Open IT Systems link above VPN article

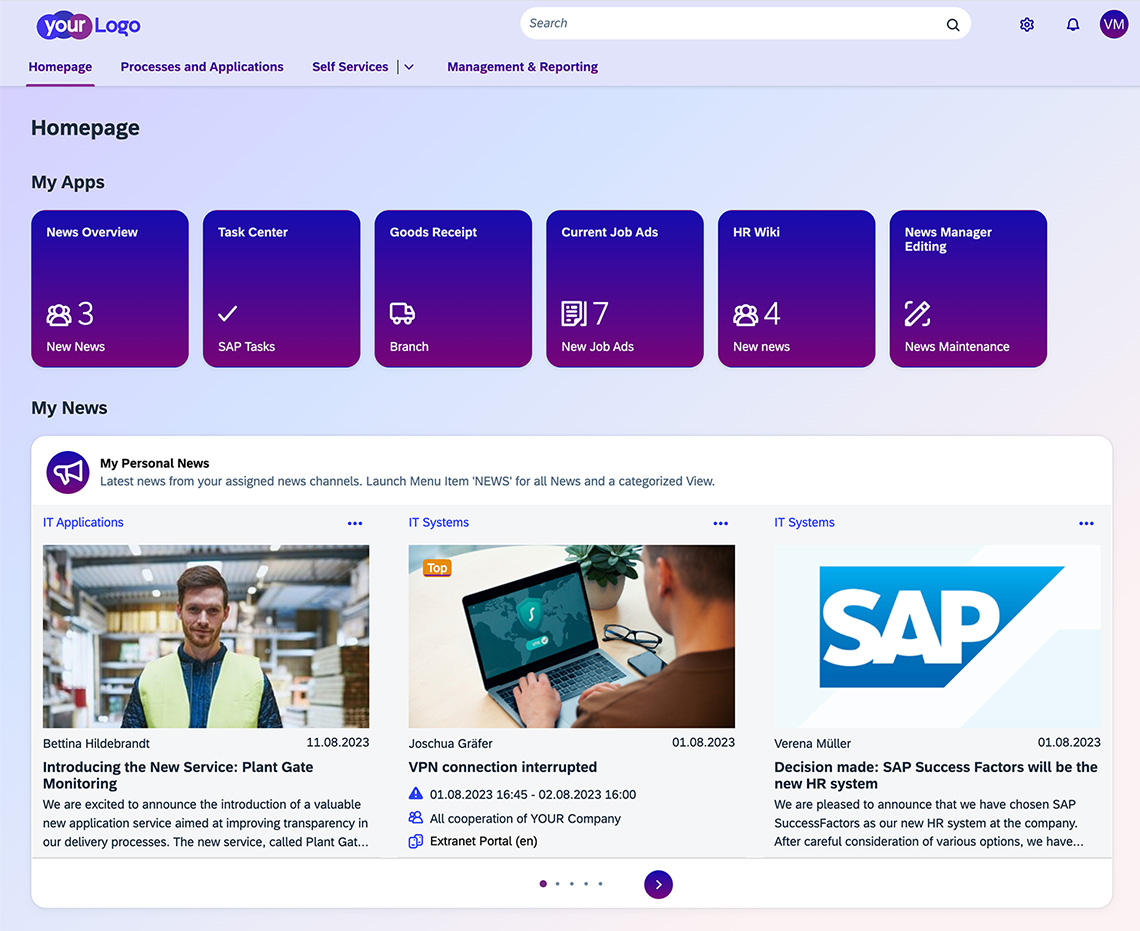pos(438,523)
